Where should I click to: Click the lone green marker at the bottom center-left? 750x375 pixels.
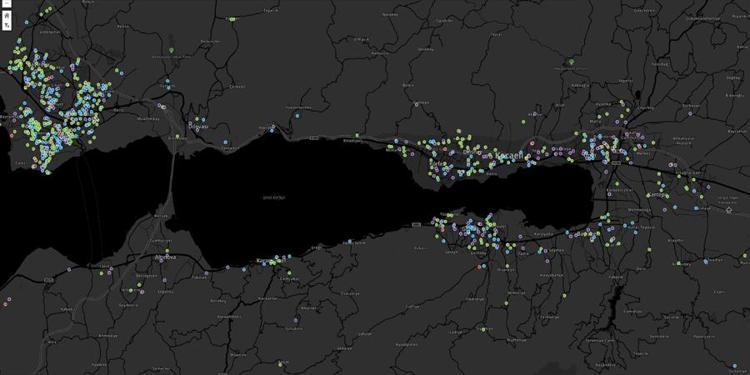pos(280,364)
